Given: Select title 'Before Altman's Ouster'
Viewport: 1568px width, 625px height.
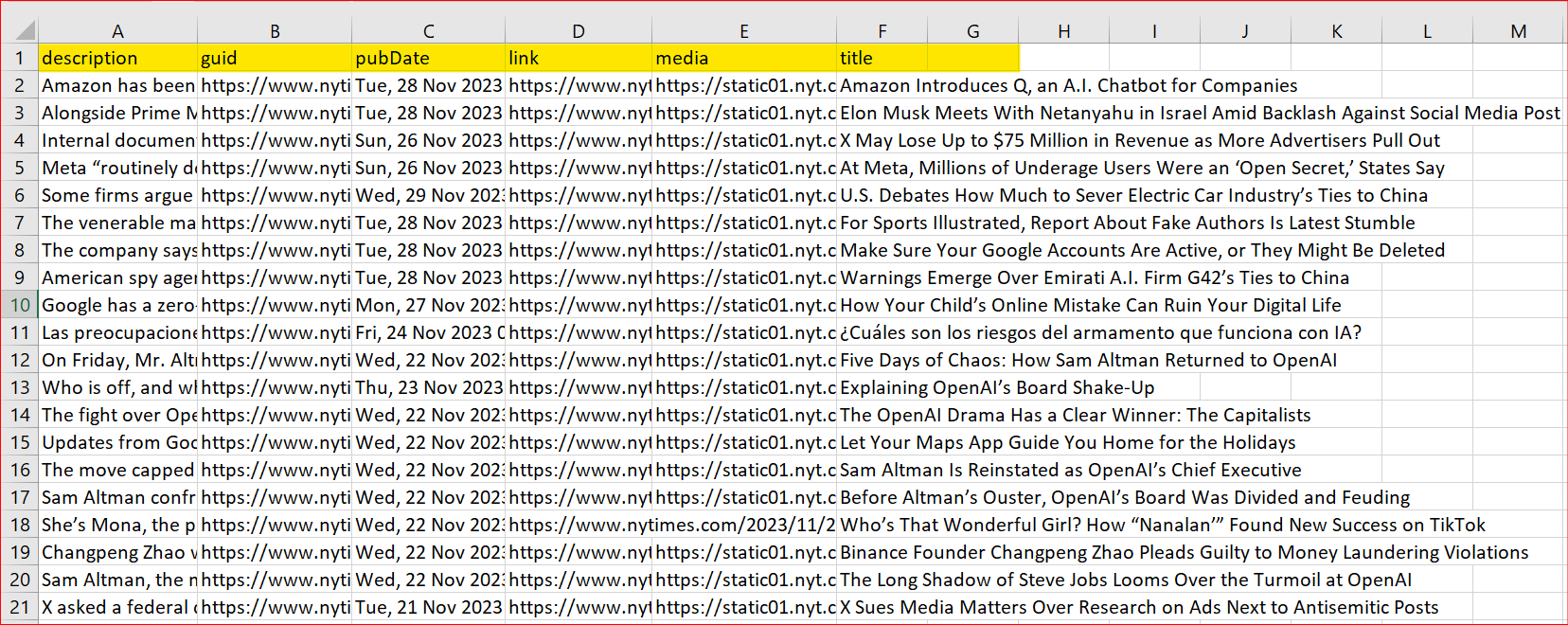Looking at the screenshot, I should (x=1125, y=497).
